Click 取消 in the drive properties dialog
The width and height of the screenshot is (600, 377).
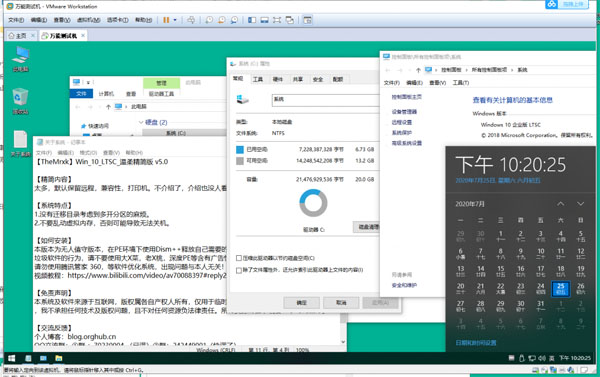coord(341,303)
